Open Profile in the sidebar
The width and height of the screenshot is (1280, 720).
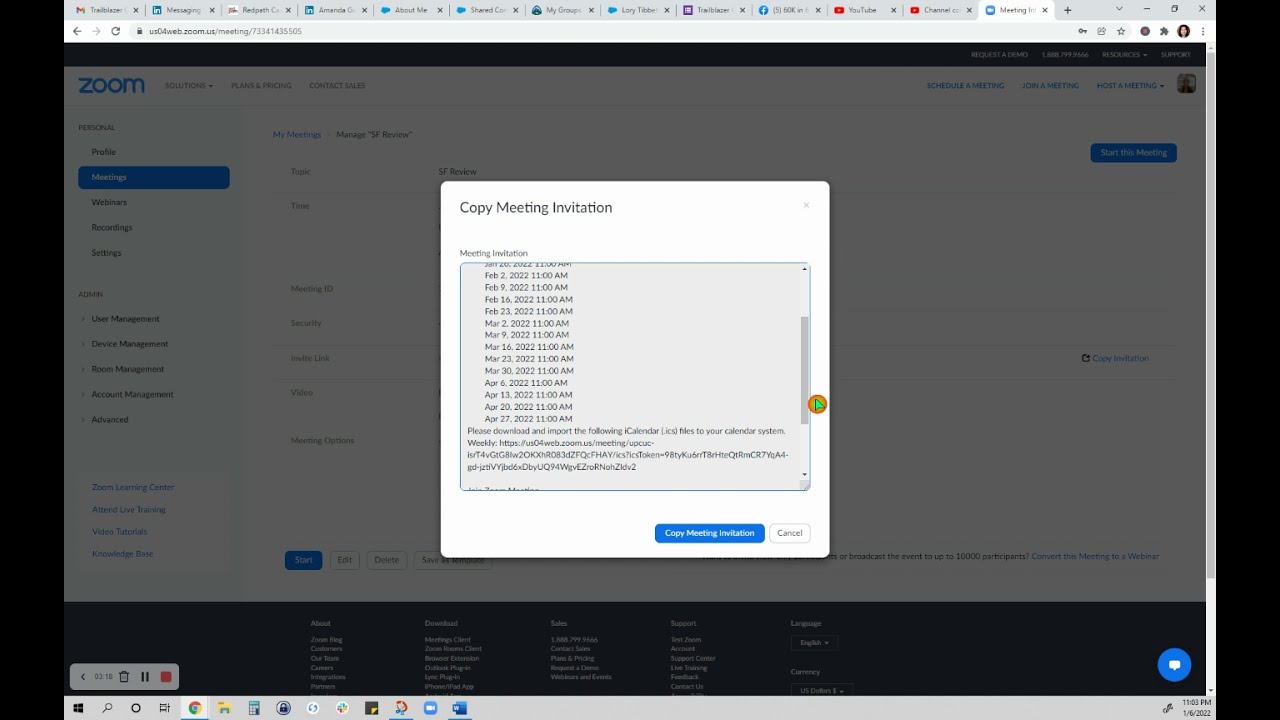click(104, 152)
